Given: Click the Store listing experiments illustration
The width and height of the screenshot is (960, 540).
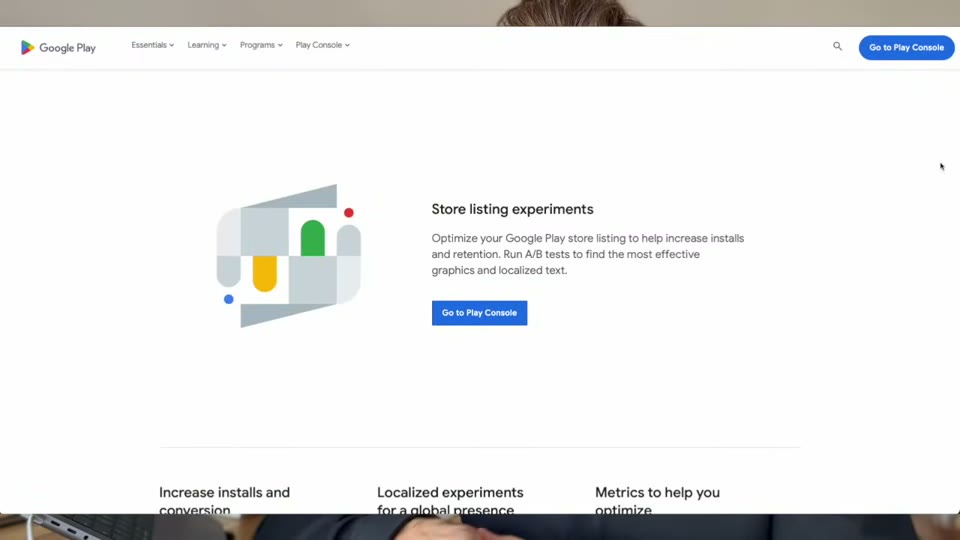Looking at the screenshot, I should (288, 256).
